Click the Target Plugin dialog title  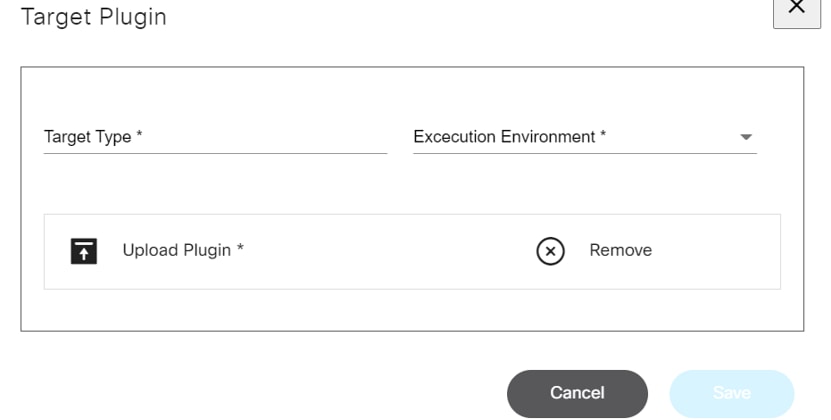[93, 17]
